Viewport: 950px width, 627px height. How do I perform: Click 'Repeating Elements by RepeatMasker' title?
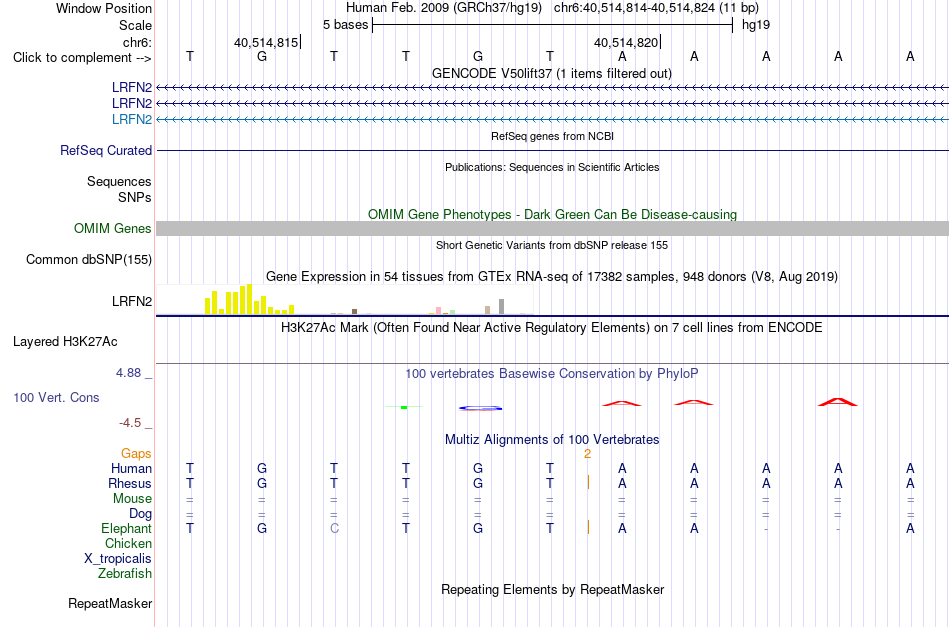(x=552, y=589)
